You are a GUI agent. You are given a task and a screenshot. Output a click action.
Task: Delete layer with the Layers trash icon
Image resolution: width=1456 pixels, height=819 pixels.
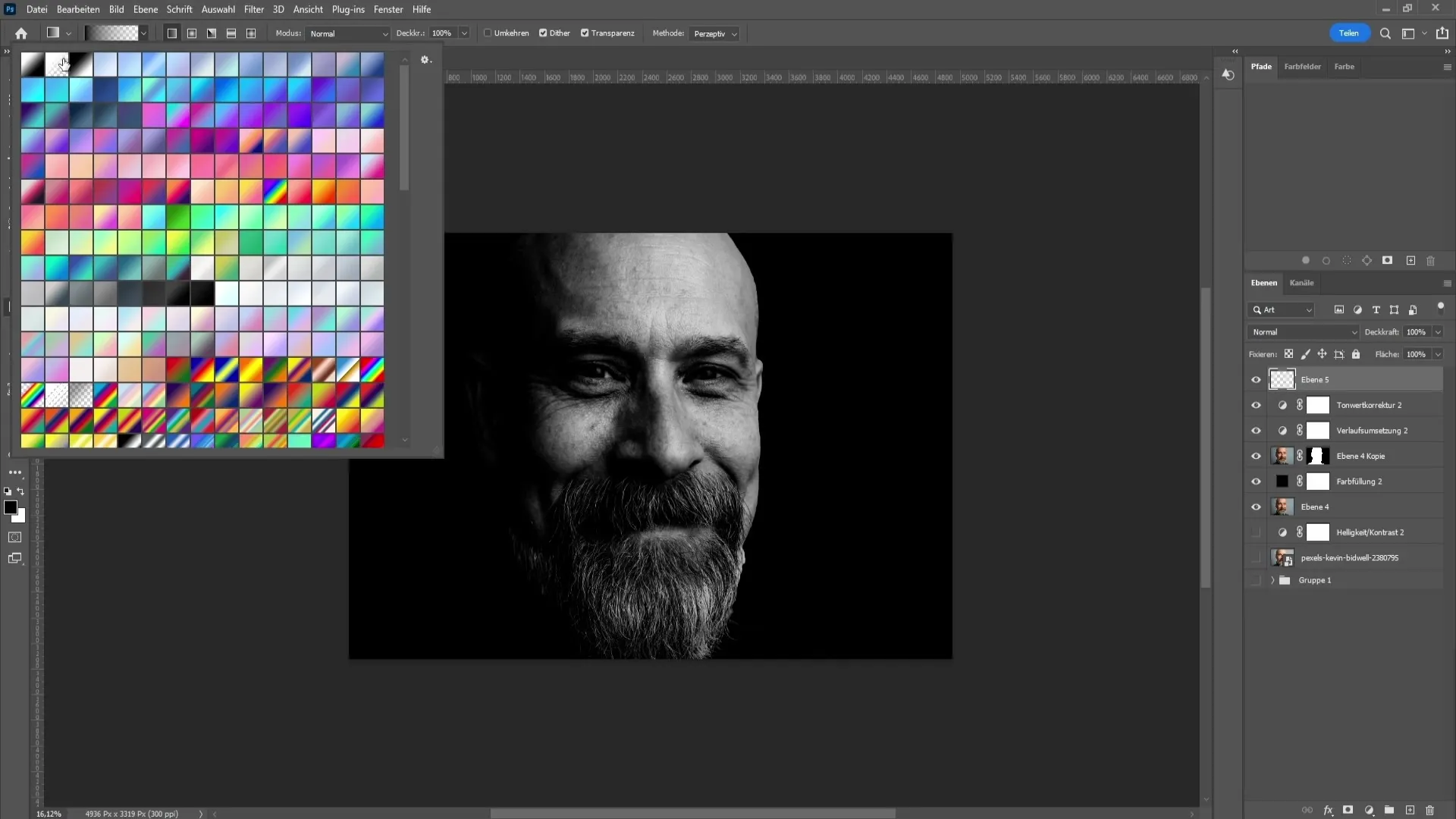(x=1430, y=810)
